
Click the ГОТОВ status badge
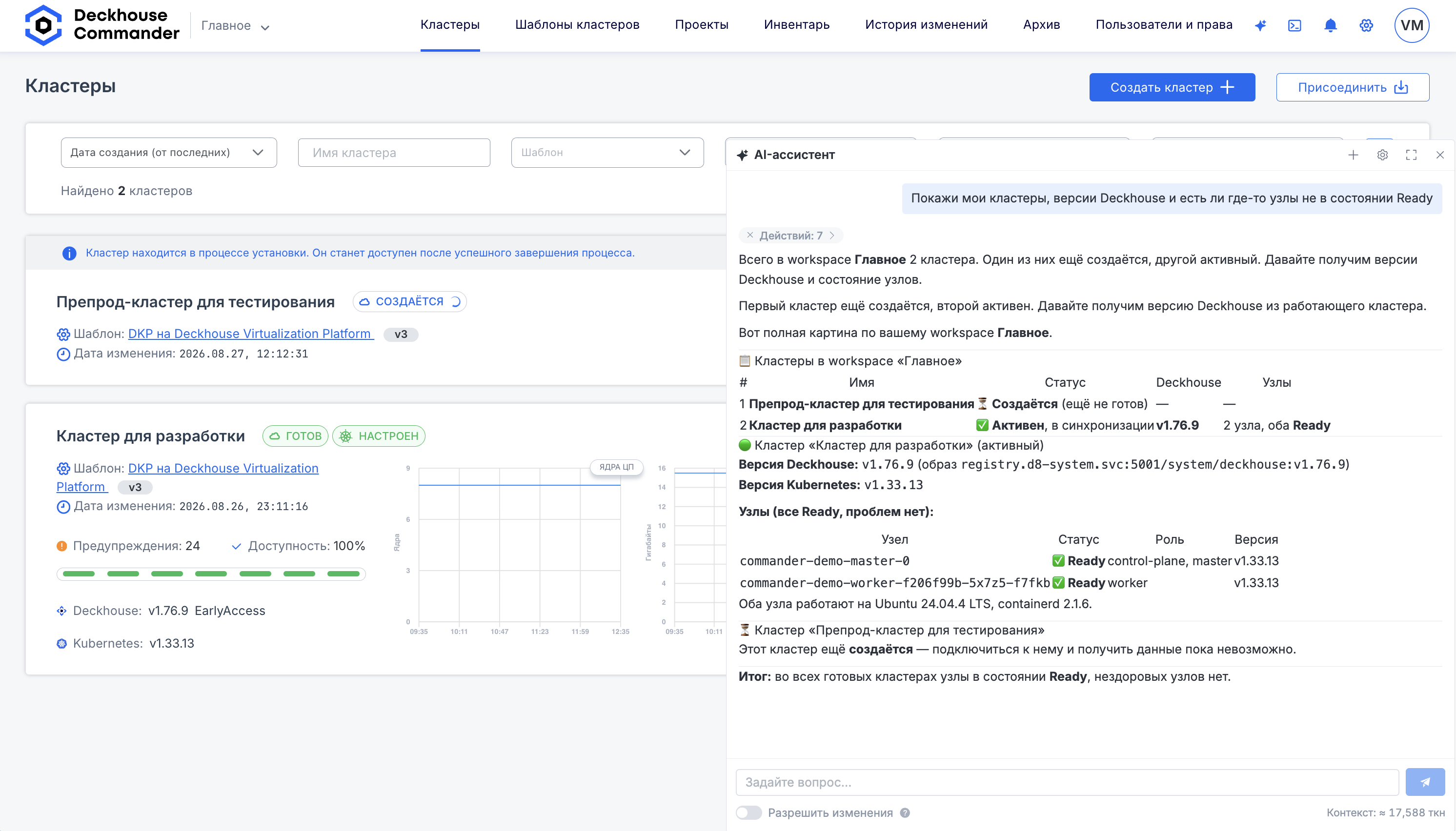(295, 436)
